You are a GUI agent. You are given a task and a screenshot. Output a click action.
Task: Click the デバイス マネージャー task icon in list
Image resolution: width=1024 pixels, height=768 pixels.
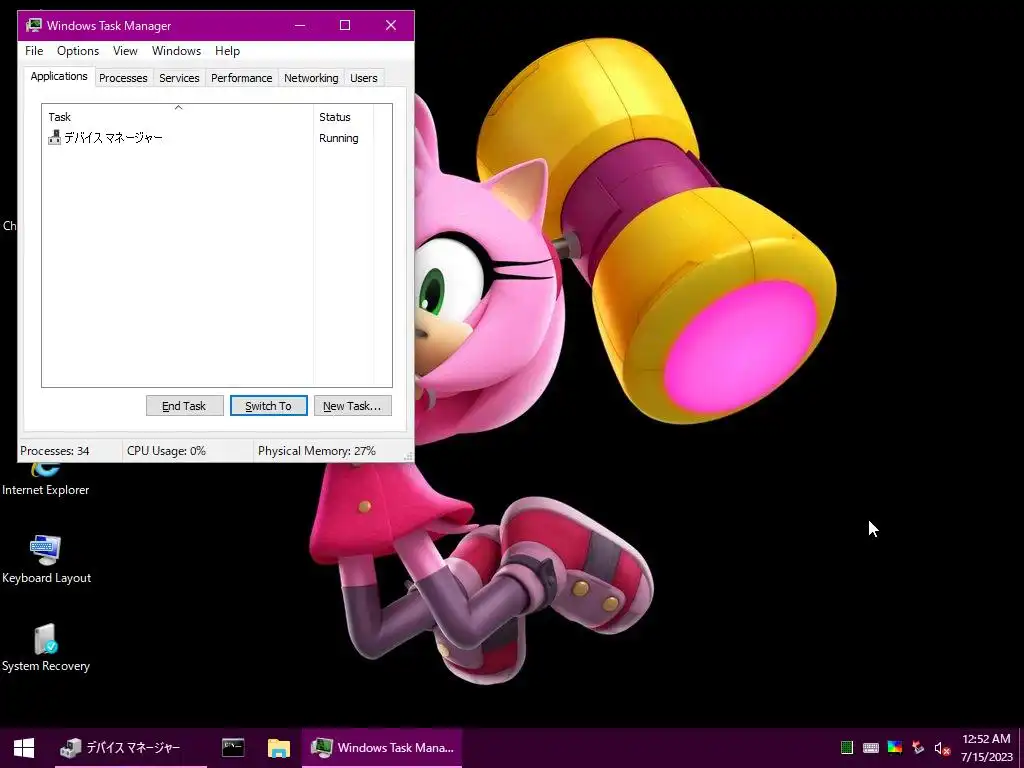pyautogui.click(x=54, y=138)
